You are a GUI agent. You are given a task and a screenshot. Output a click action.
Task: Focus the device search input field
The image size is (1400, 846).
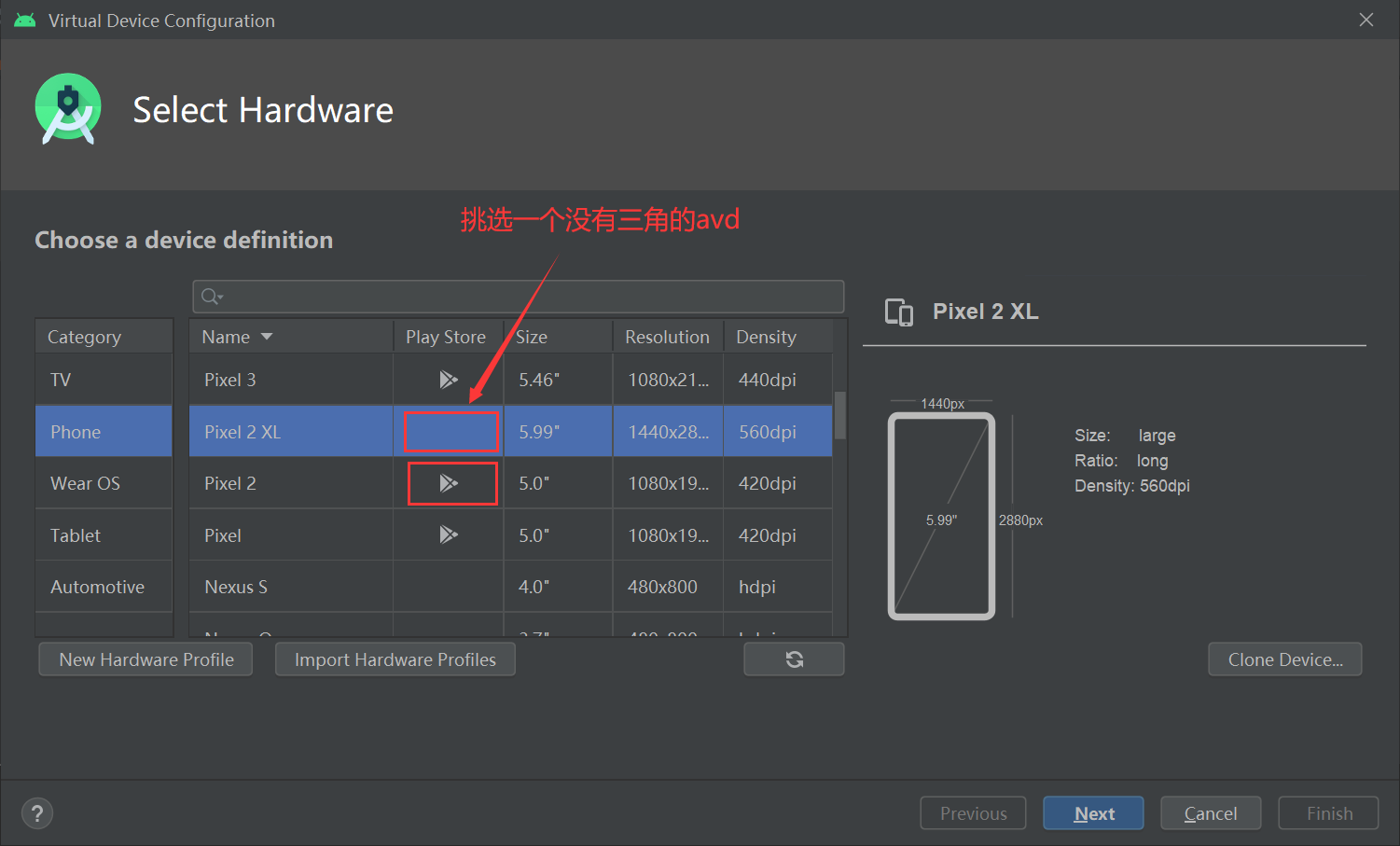point(519,297)
